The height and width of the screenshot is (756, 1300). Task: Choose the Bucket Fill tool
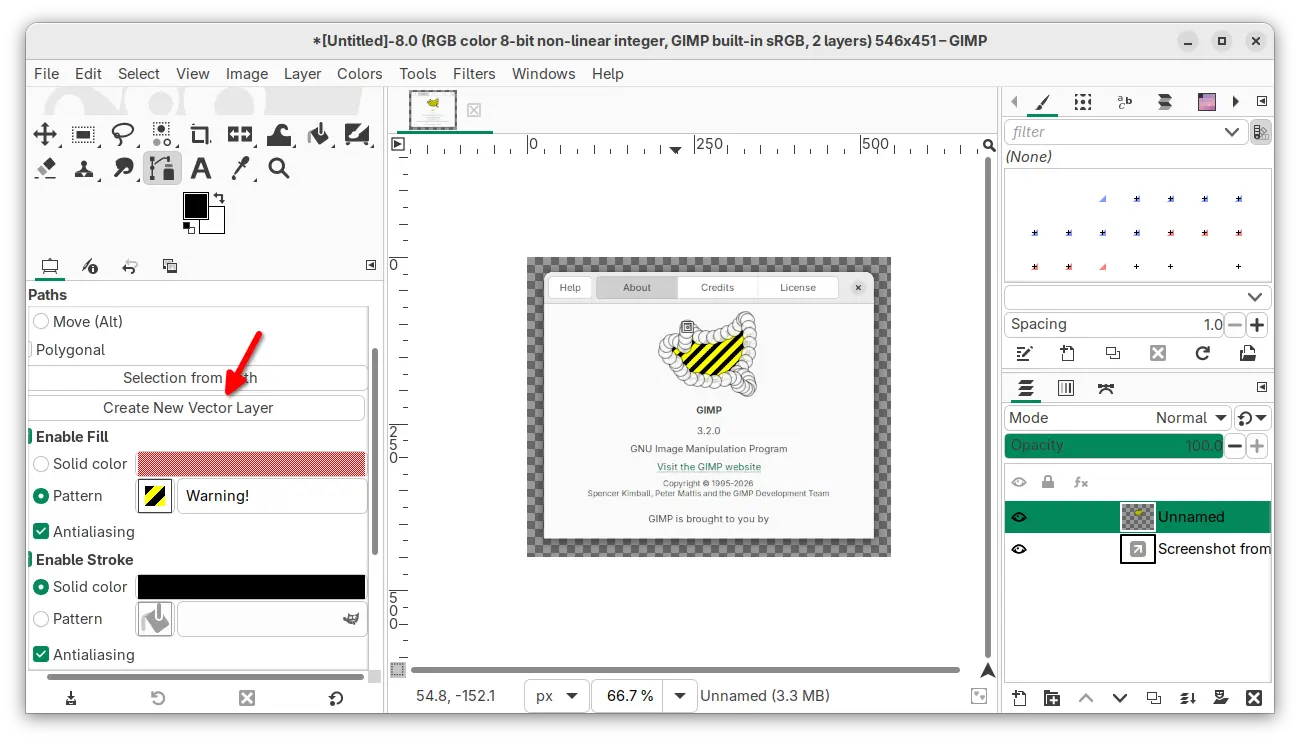point(318,135)
